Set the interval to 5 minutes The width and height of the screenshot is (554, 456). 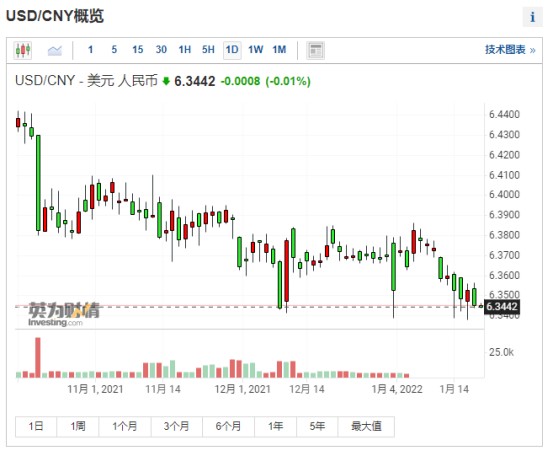pos(114,50)
